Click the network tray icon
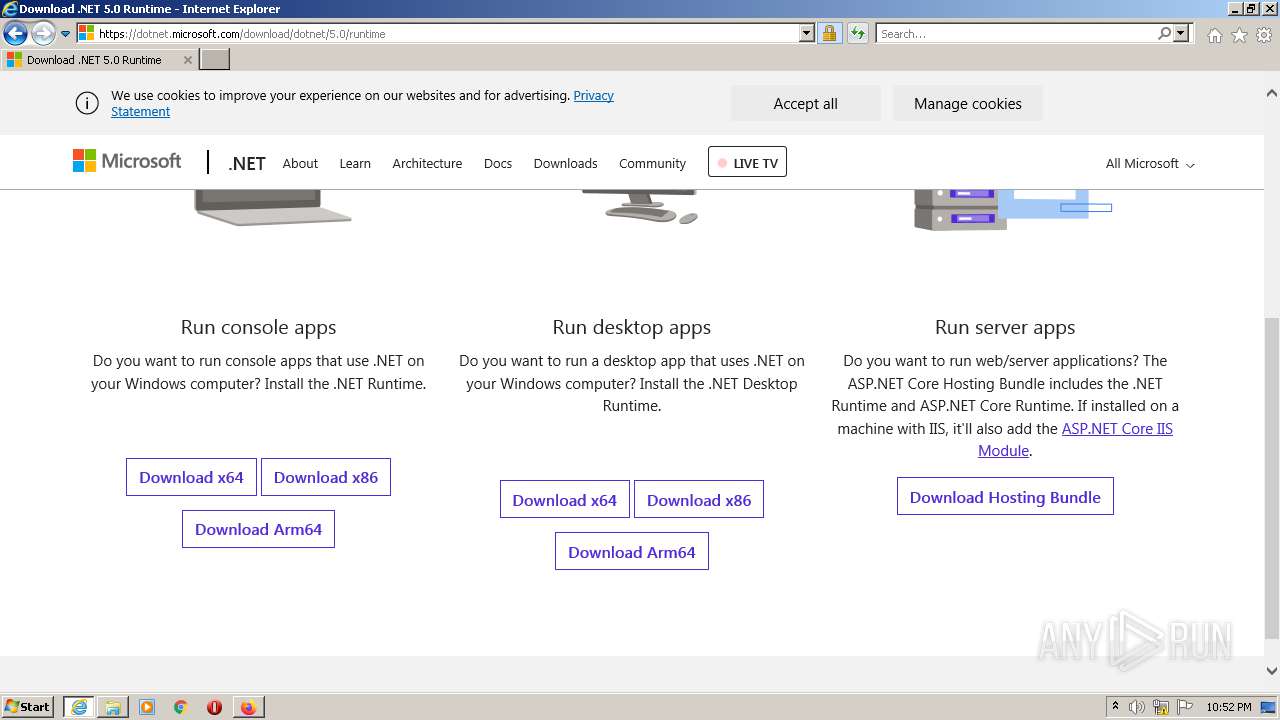The height and width of the screenshot is (720, 1280). (x=1161, y=707)
